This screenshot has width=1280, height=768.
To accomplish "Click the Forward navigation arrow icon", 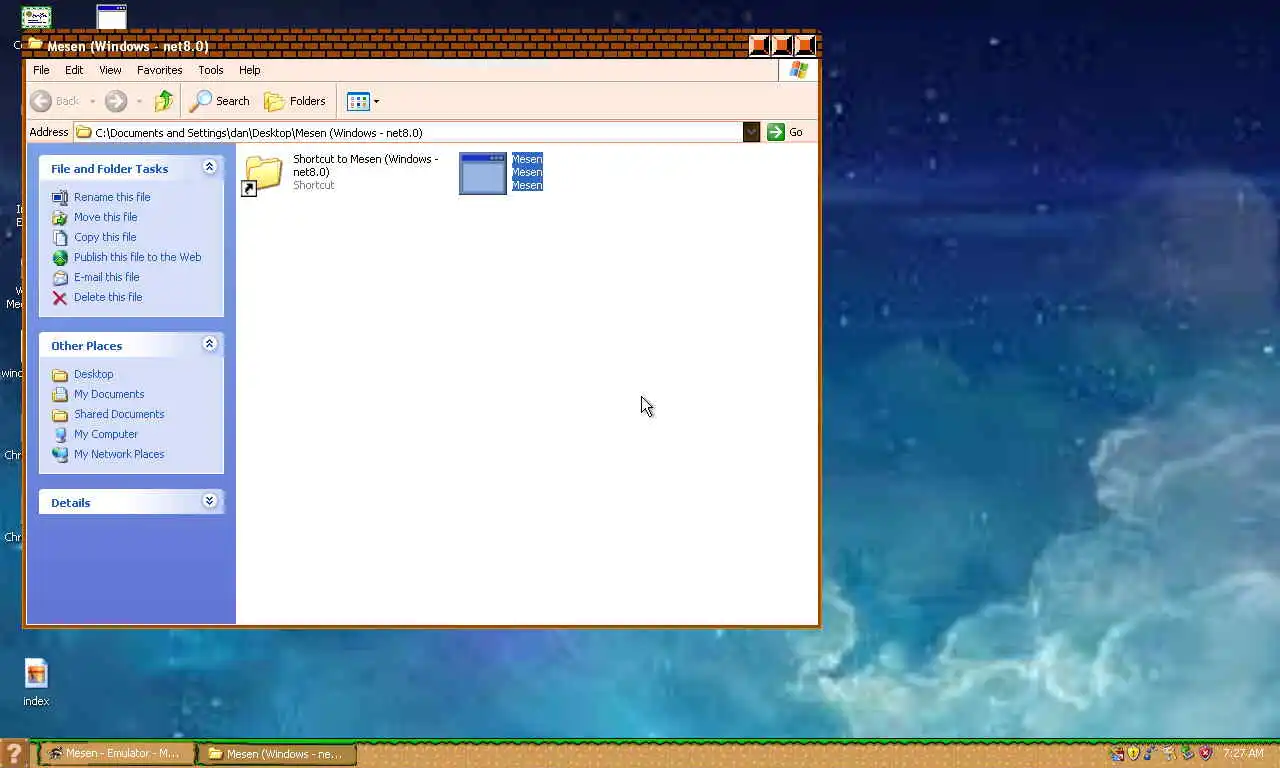I will pos(116,101).
